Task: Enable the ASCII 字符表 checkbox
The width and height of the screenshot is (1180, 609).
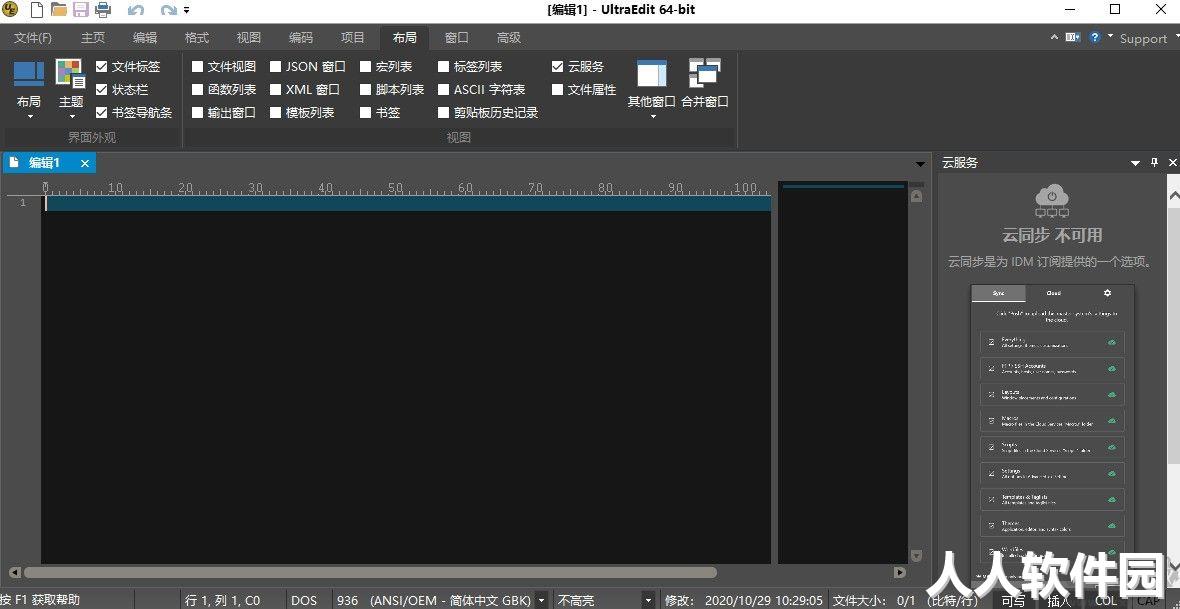Action: click(443, 90)
